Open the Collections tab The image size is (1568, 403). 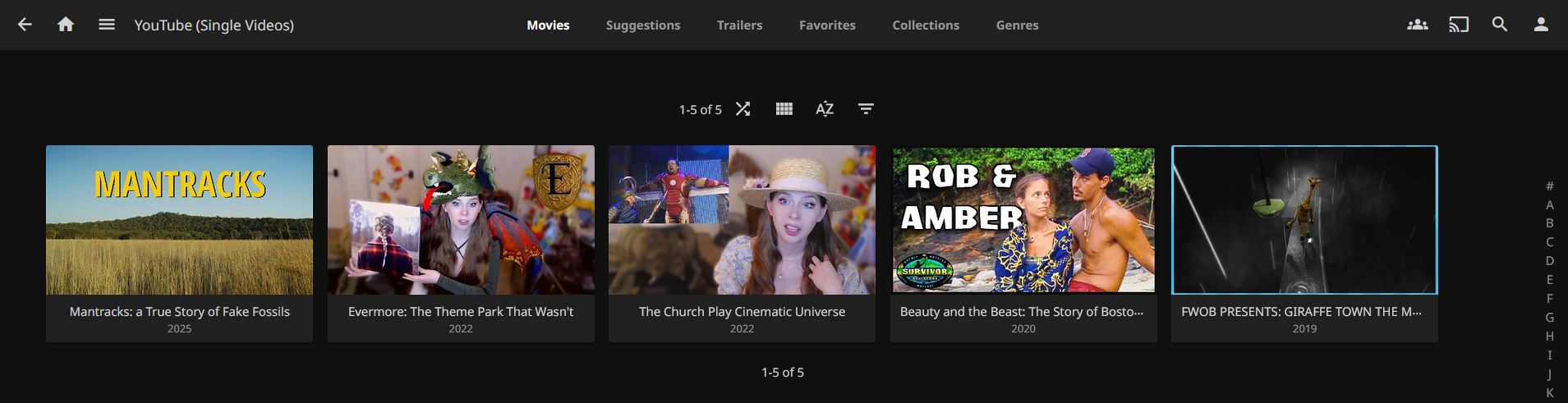pyautogui.click(x=926, y=25)
